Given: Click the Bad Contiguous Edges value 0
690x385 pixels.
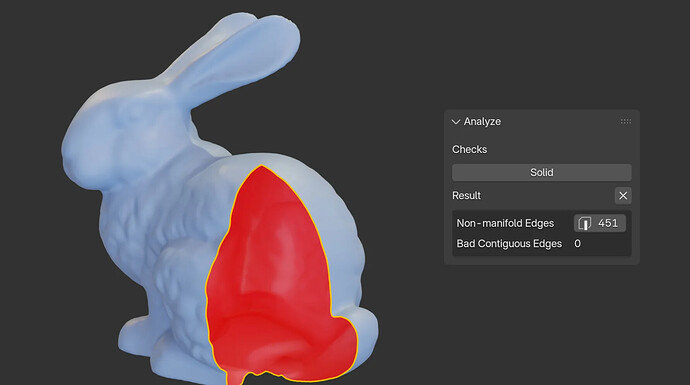Looking at the screenshot, I should pyautogui.click(x=577, y=244).
